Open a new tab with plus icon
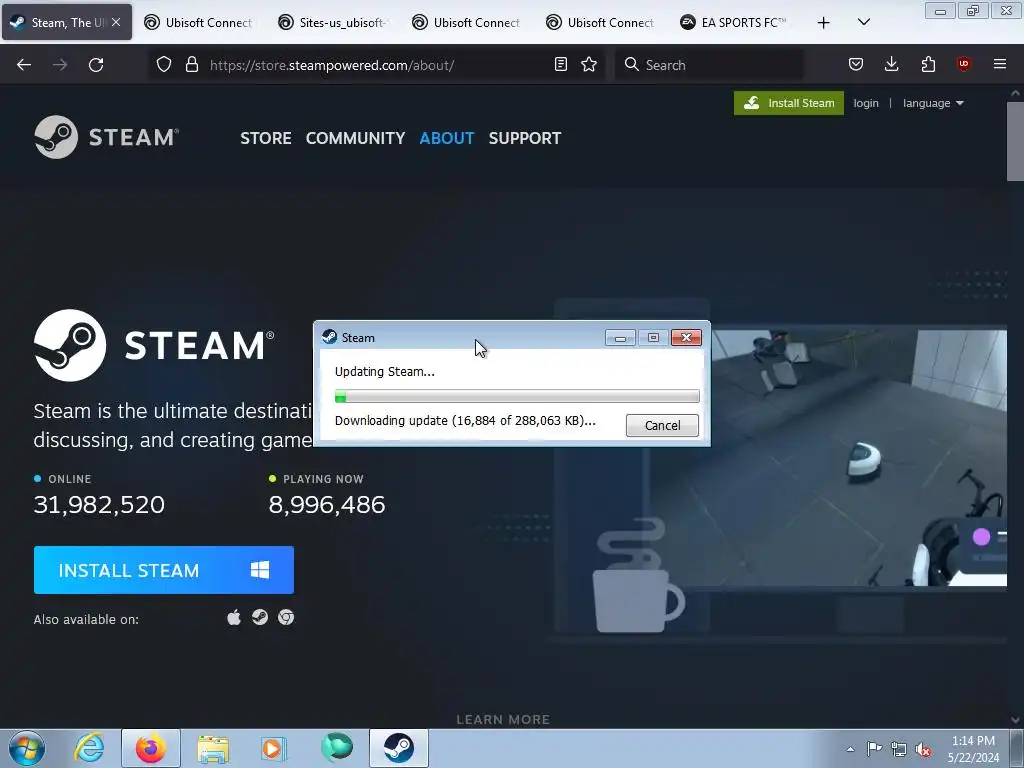 pyautogui.click(x=824, y=23)
